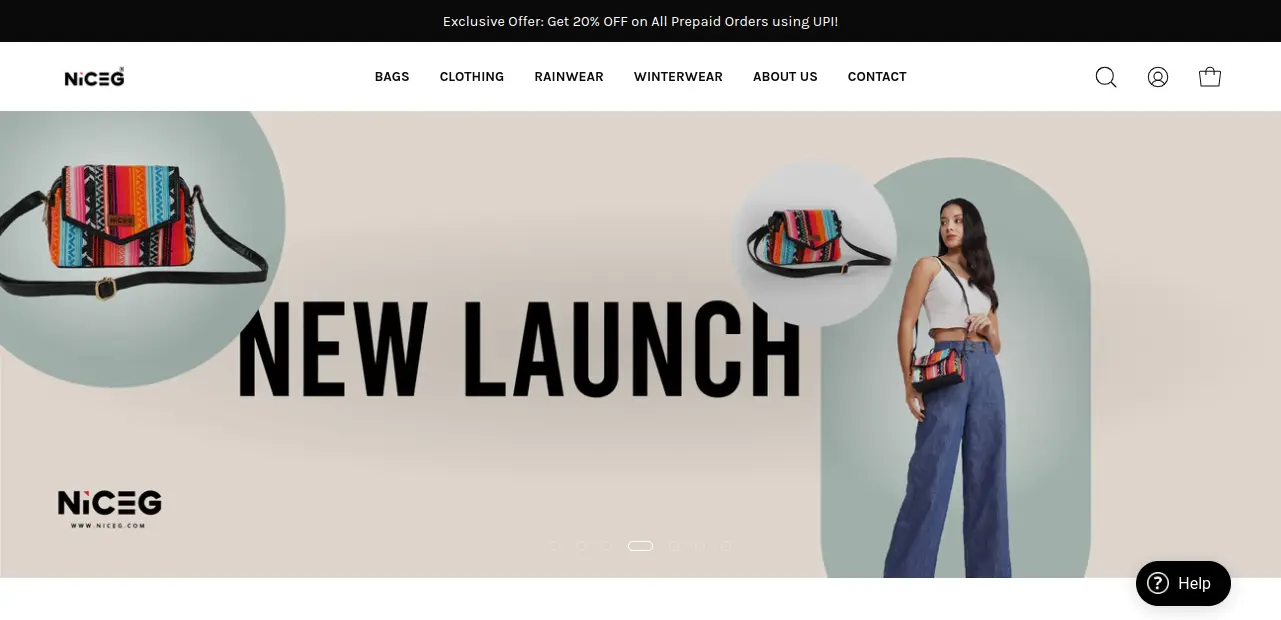Screen dimensions: 1281x620
Task: Jump to the last slide dot
Action: coord(728,546)
